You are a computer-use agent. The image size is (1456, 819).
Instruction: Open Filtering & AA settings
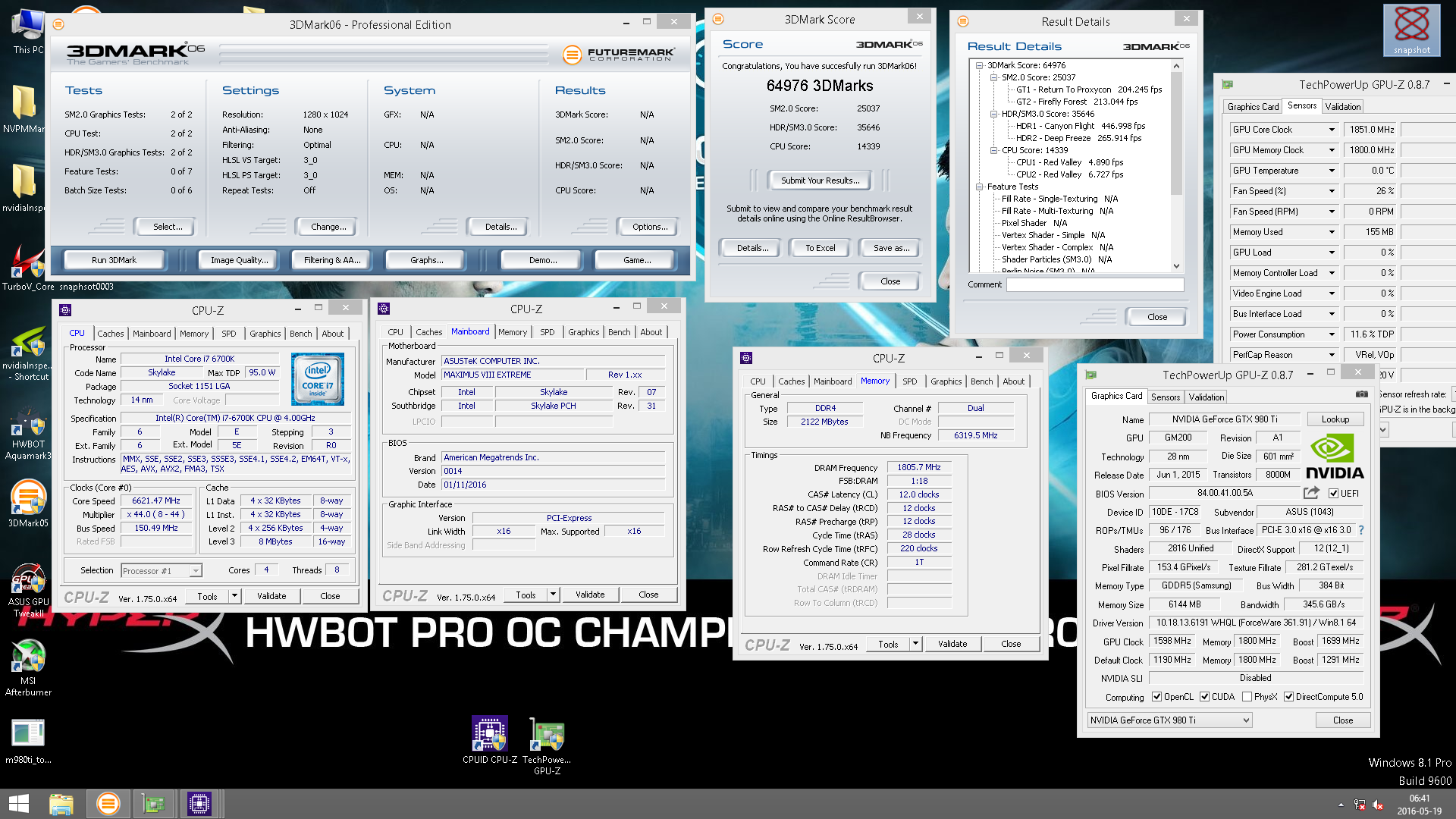click(x=332, y=260)
